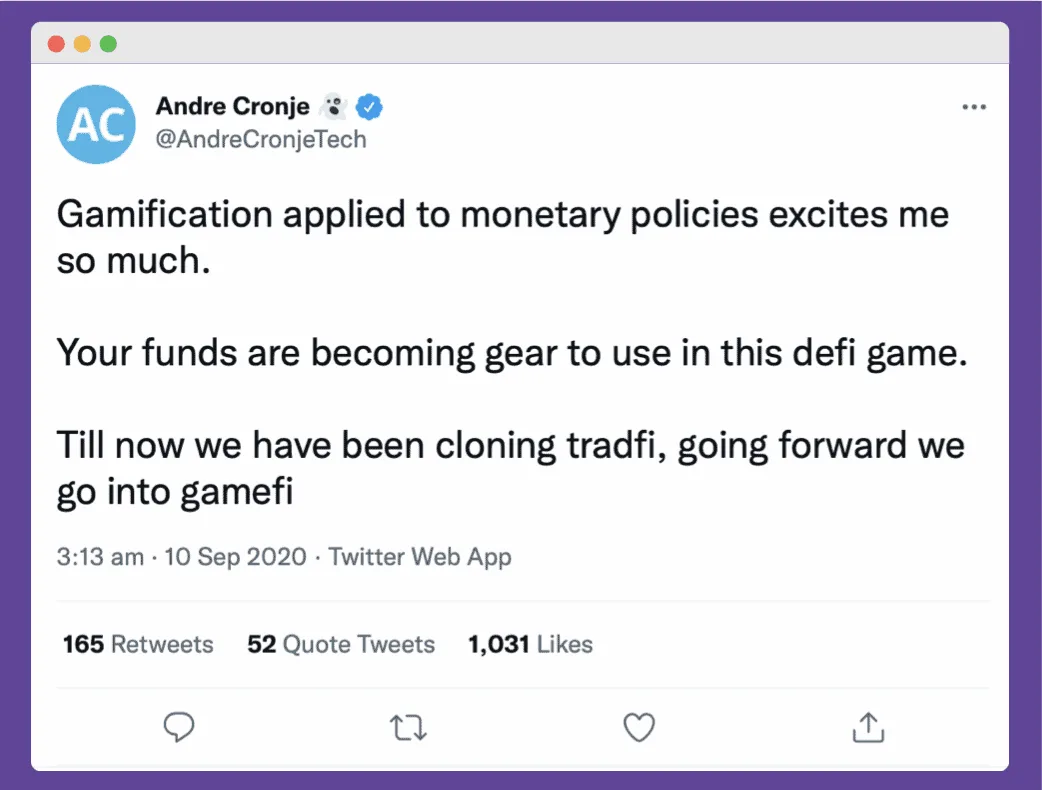Viewport: 1042px width, 790px height.
Task: Open the 52 Quote Tweets
Action: coord(340,644)
